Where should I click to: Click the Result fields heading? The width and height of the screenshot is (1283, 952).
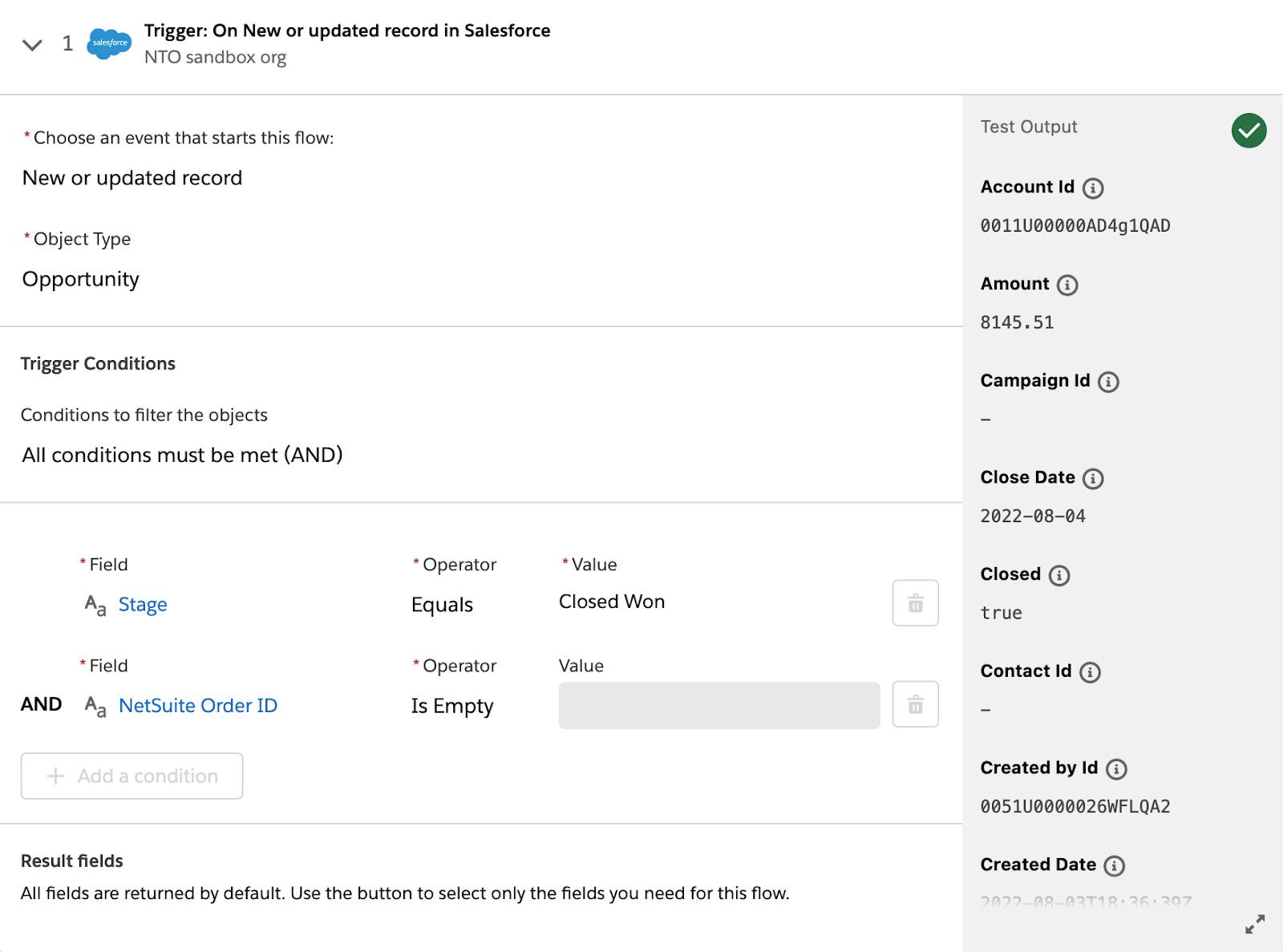72,861
